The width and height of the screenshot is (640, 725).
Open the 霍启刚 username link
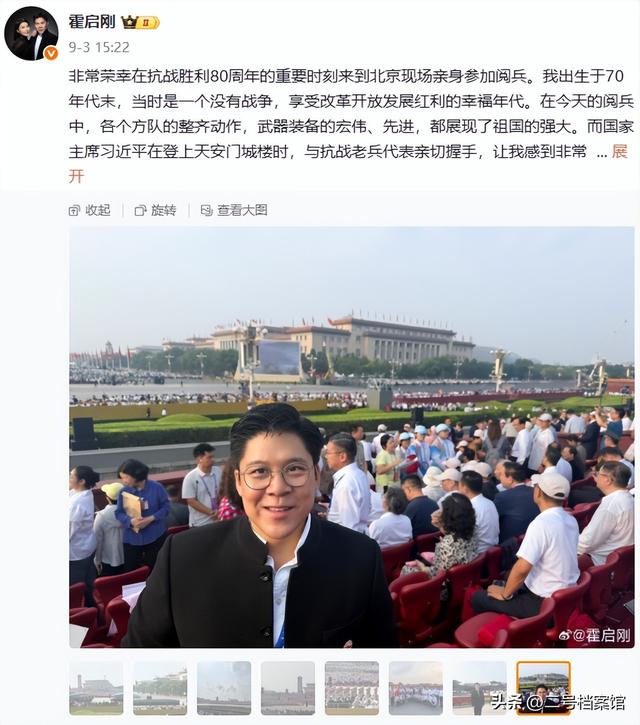click(x=92, y=22)
